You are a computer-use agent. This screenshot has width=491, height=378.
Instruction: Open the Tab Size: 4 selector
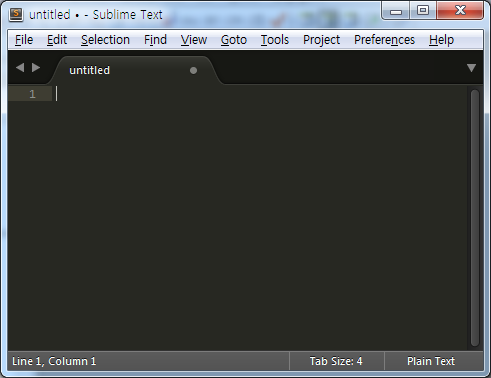(x=336, y=361)
